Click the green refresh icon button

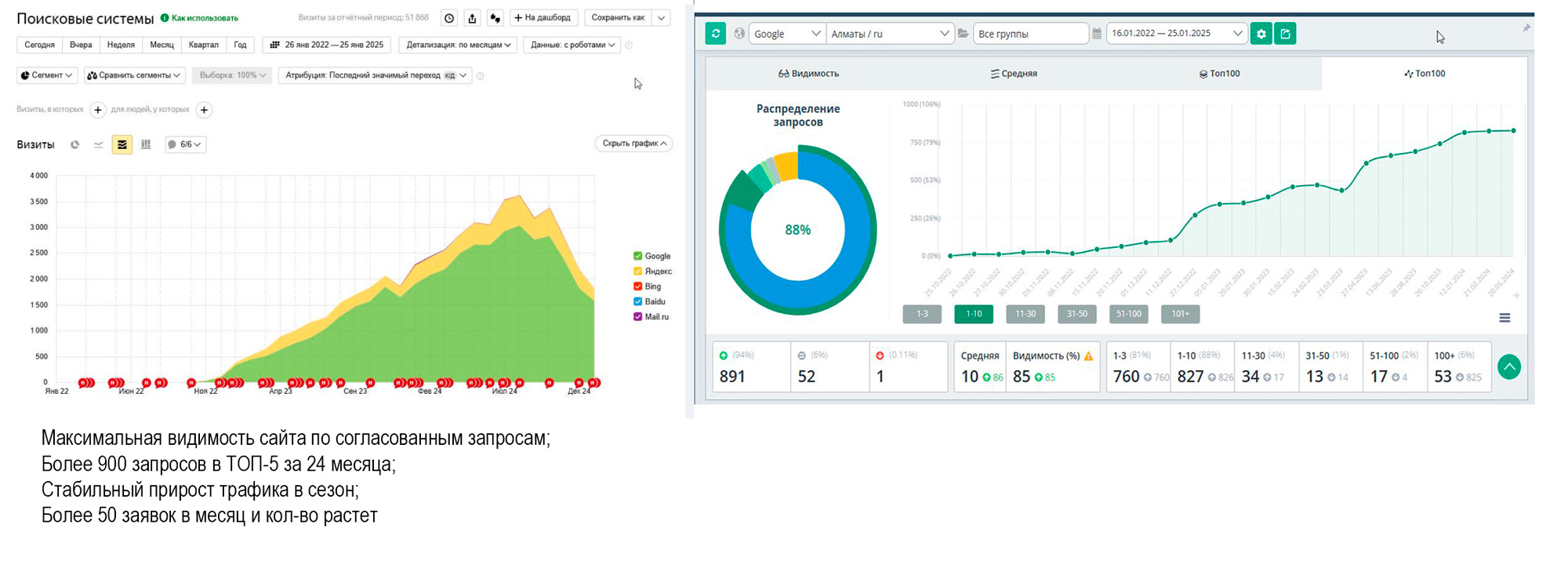(x=715, y=33)
